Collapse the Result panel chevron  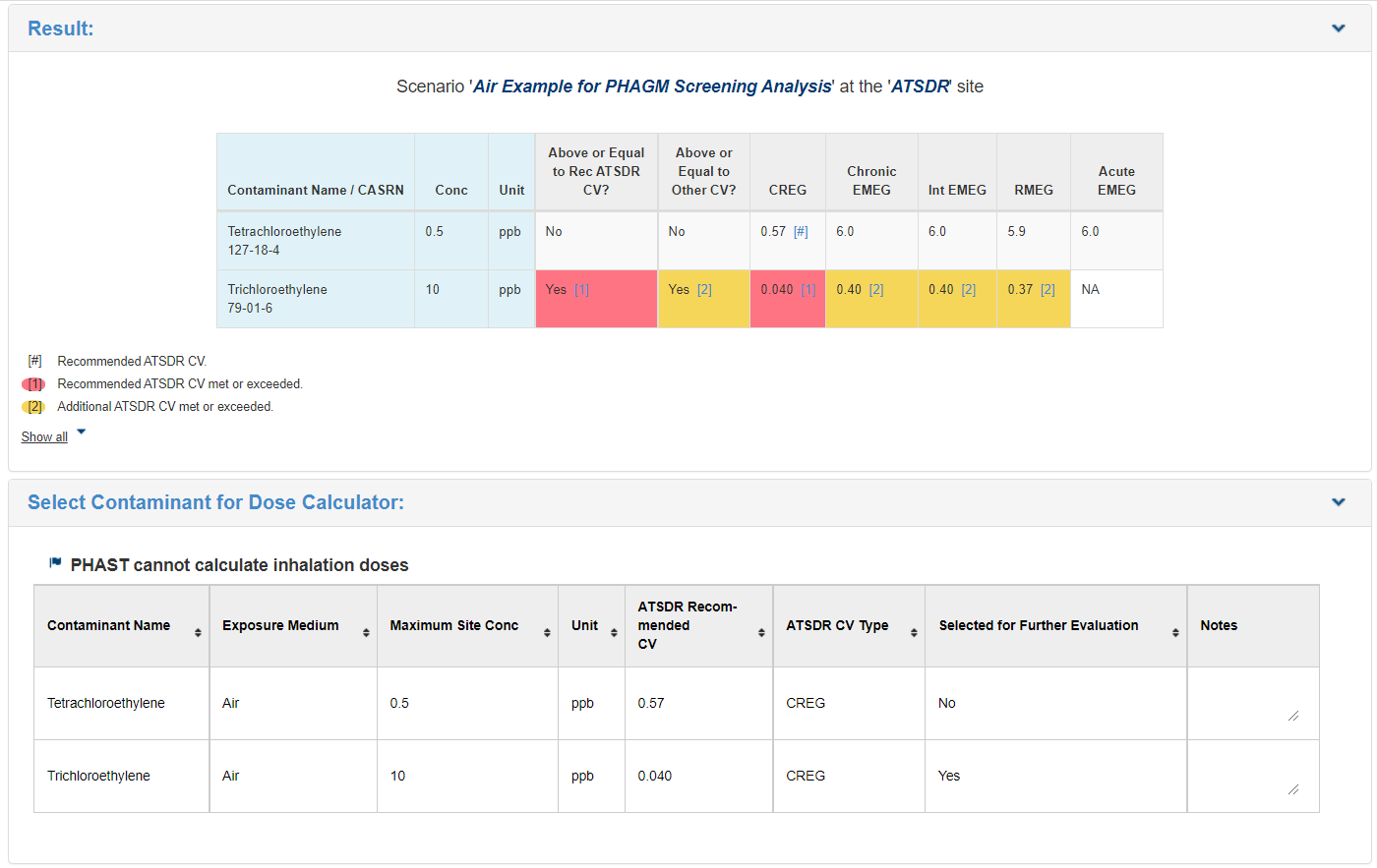coord(1338,29)
